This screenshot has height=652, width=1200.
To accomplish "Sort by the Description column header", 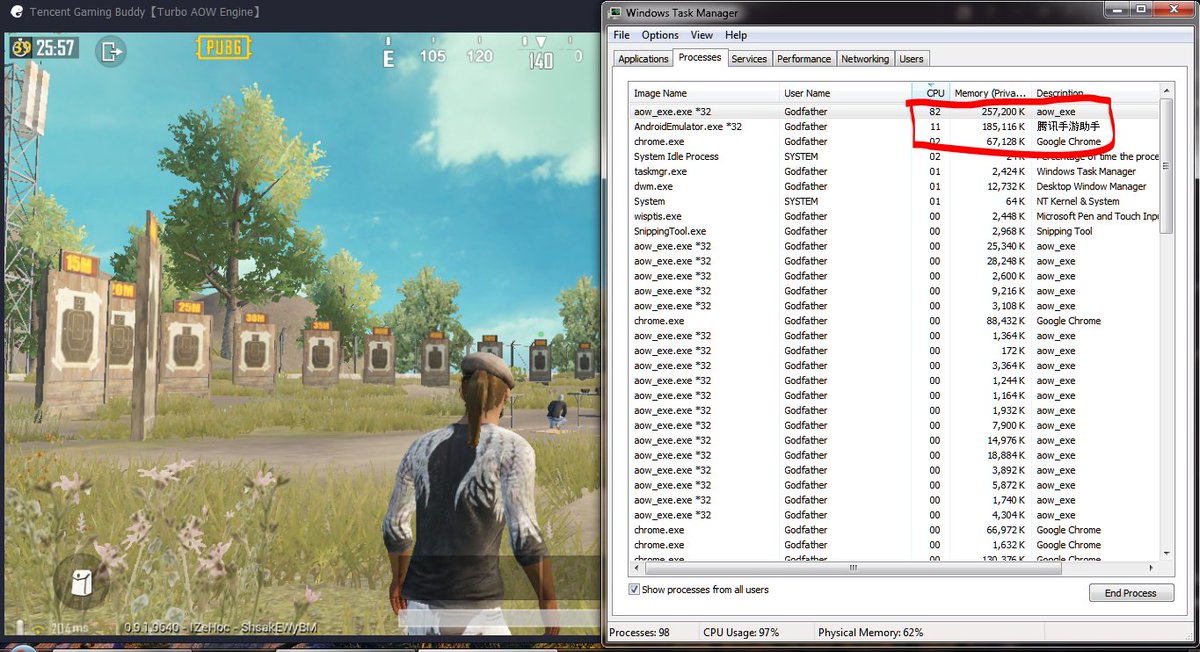I will click(x=1095, y=93).
